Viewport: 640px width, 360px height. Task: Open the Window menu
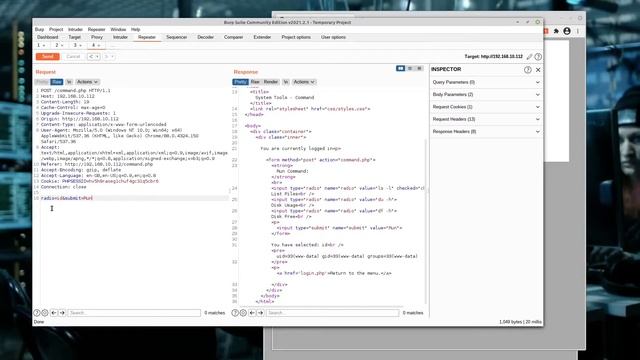118,30
